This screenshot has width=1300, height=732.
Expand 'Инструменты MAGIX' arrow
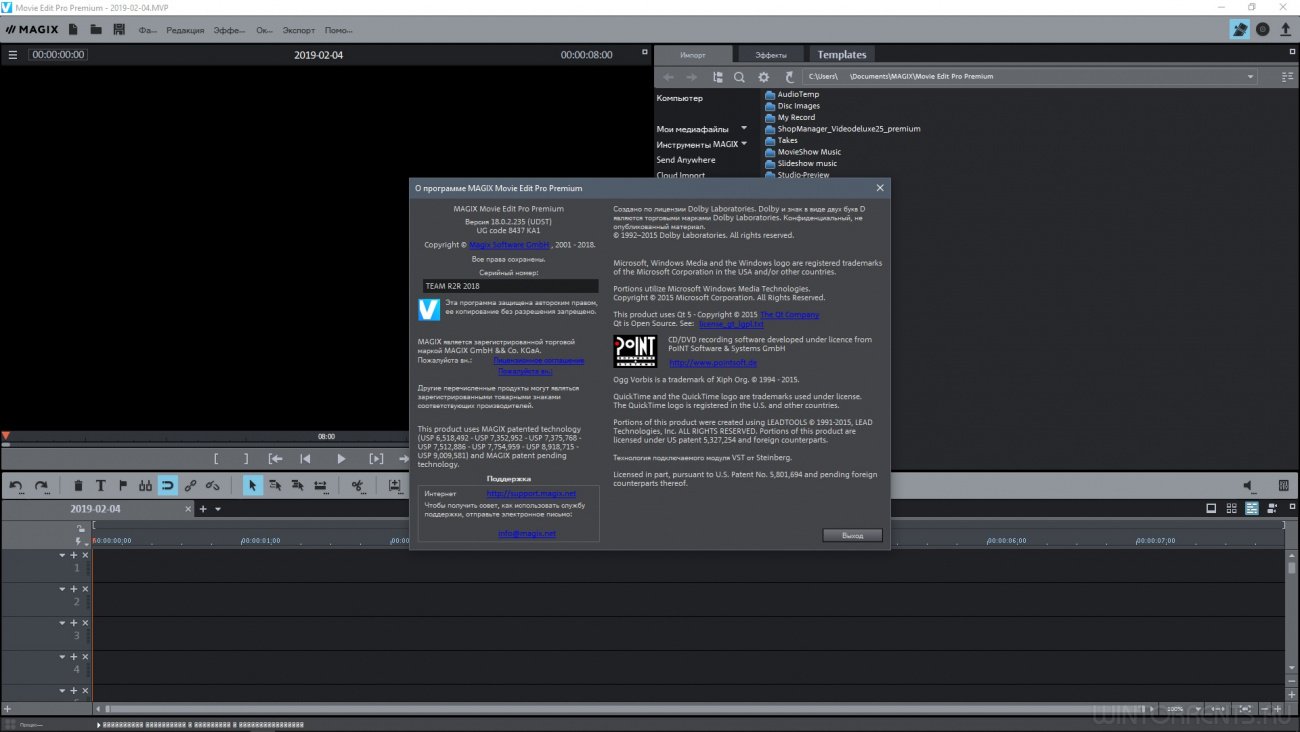tap(745, 143)
